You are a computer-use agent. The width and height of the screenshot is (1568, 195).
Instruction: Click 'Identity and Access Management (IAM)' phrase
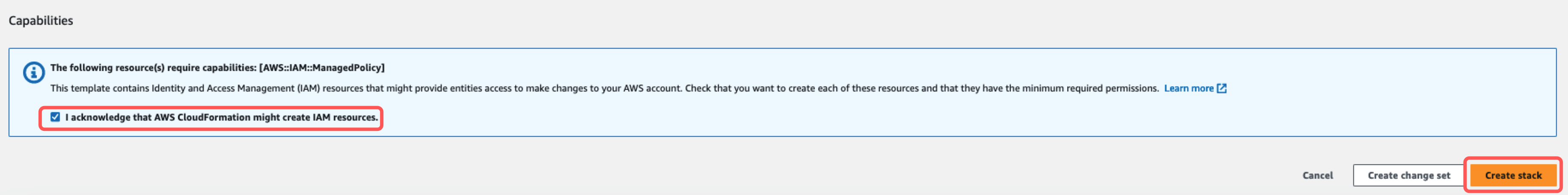pos(235,89)
